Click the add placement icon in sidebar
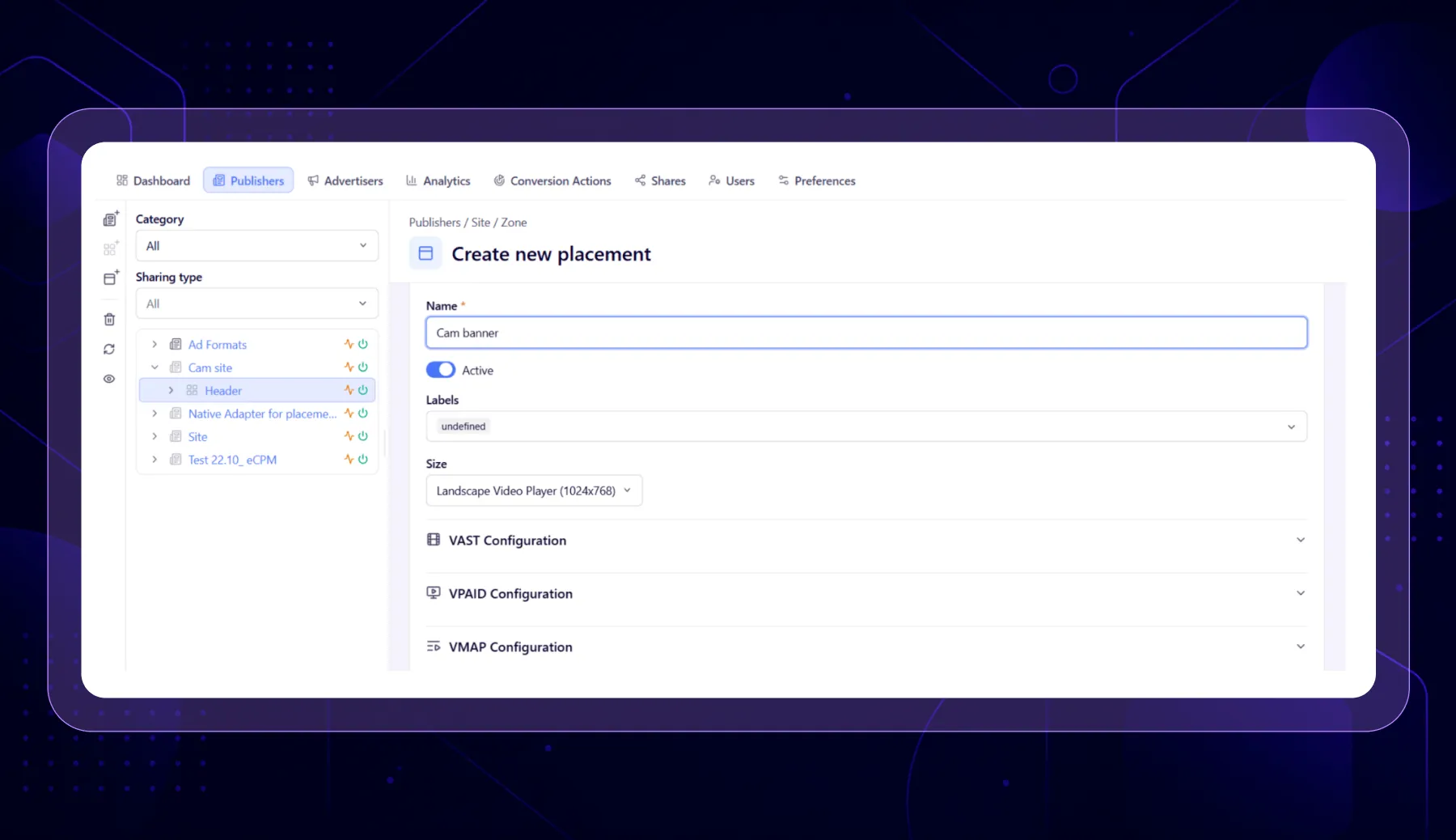The image size is (1456, 840). tap(111, 278)
